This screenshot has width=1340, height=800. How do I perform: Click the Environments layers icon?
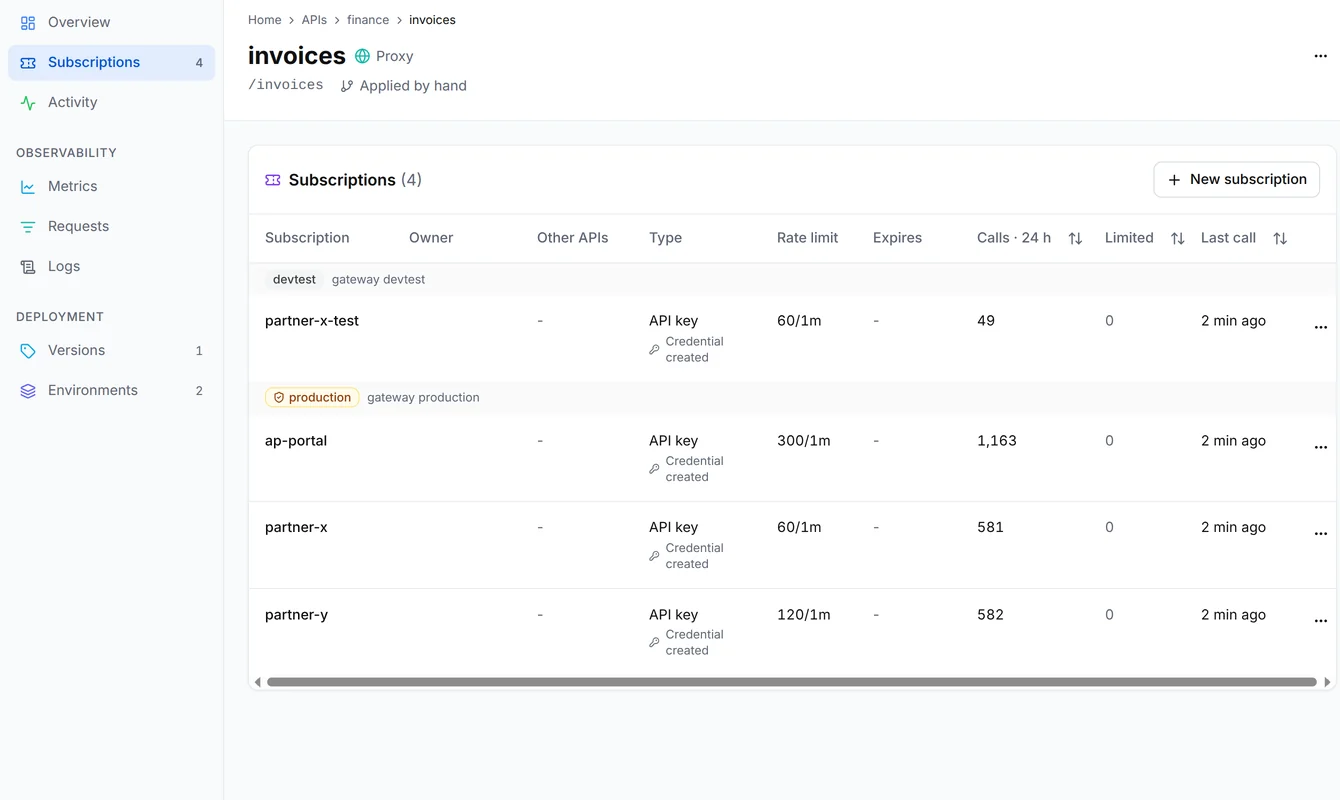click(x=28, y=390)
